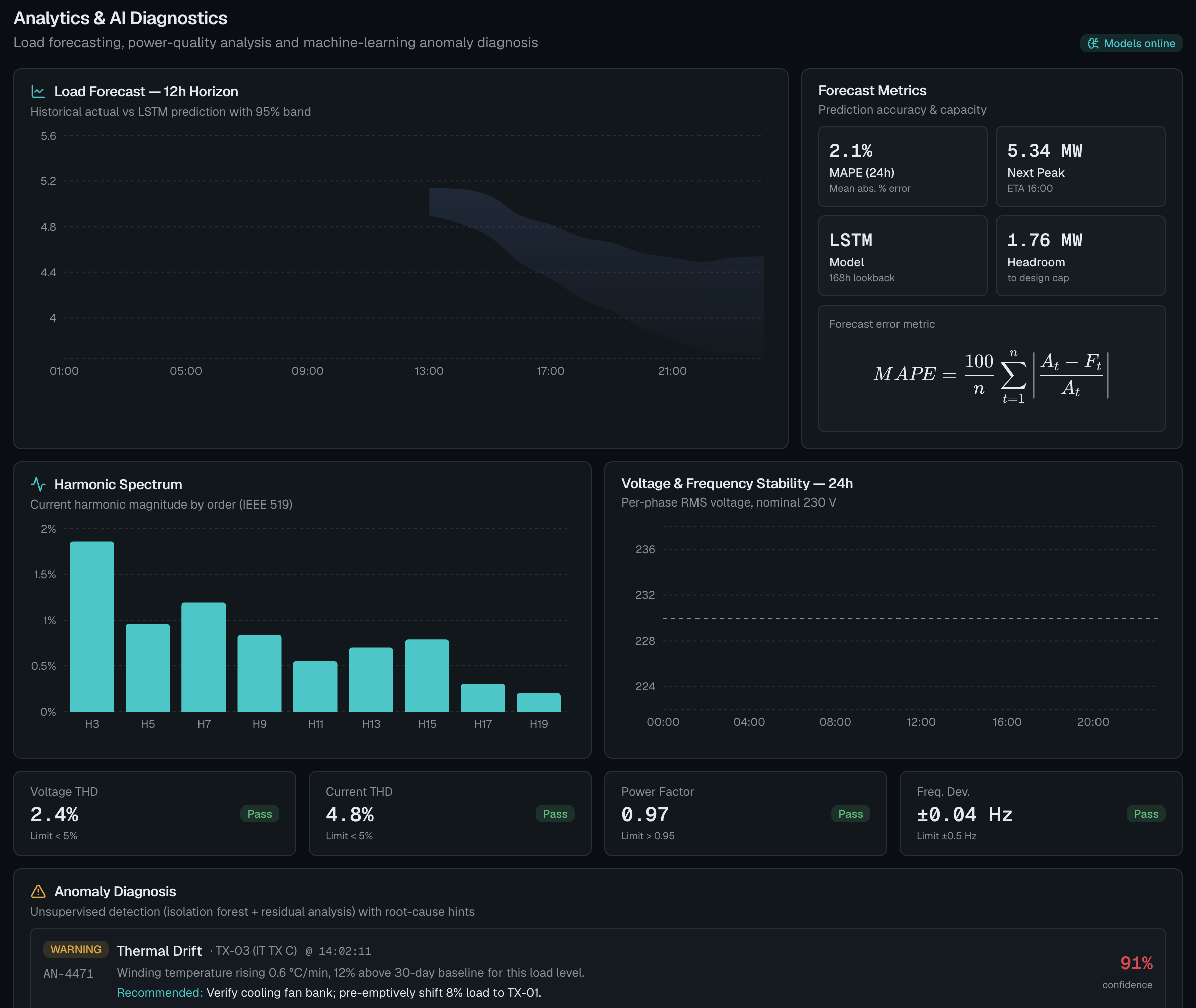Select the Headroom 1.76 MW card
Viewport: 1196px width, 1008px height.
[x=1080, y=255]
